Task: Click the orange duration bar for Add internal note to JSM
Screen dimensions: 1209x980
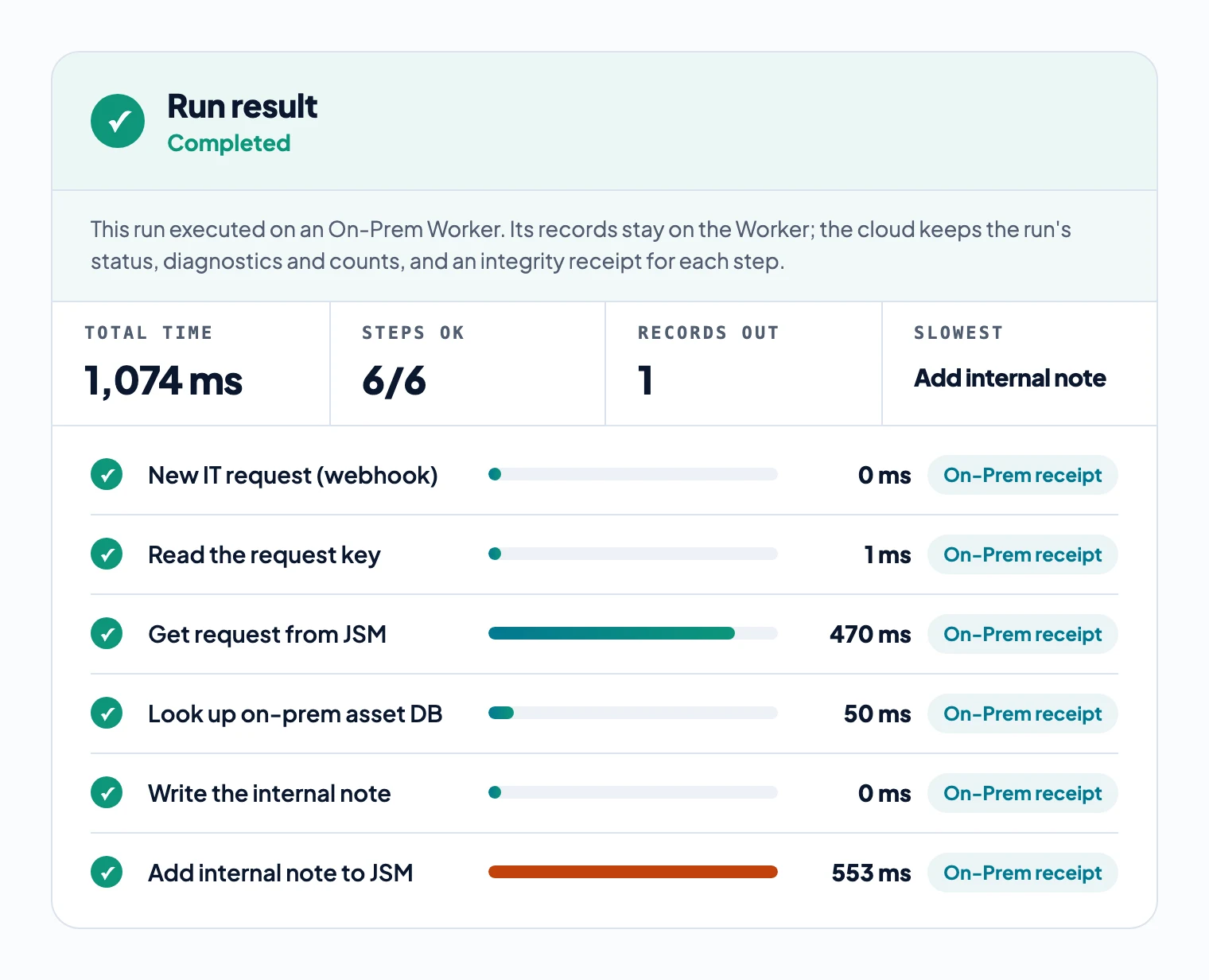Action: click(x=633, y=872)
